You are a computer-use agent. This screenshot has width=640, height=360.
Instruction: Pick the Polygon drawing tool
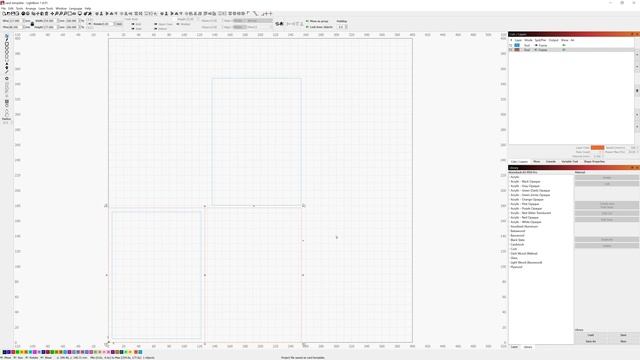[7, 52]
